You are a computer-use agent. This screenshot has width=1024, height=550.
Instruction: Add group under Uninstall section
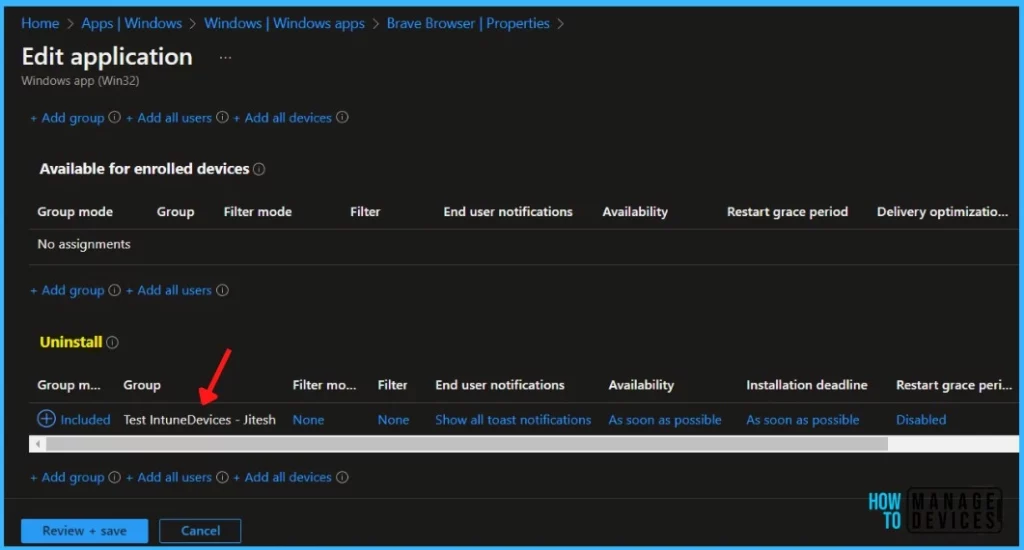(67, 477)
